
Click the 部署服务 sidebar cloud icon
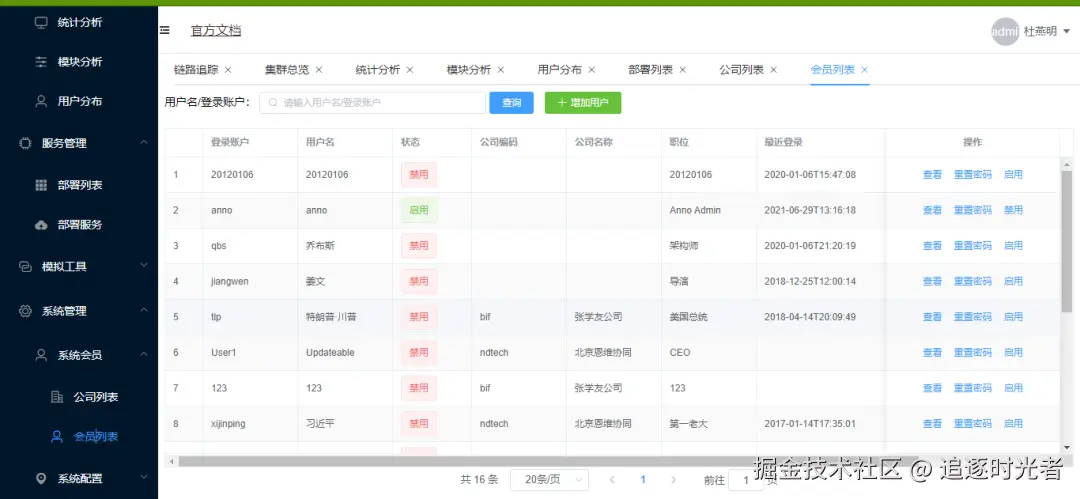tap(41, 225)
